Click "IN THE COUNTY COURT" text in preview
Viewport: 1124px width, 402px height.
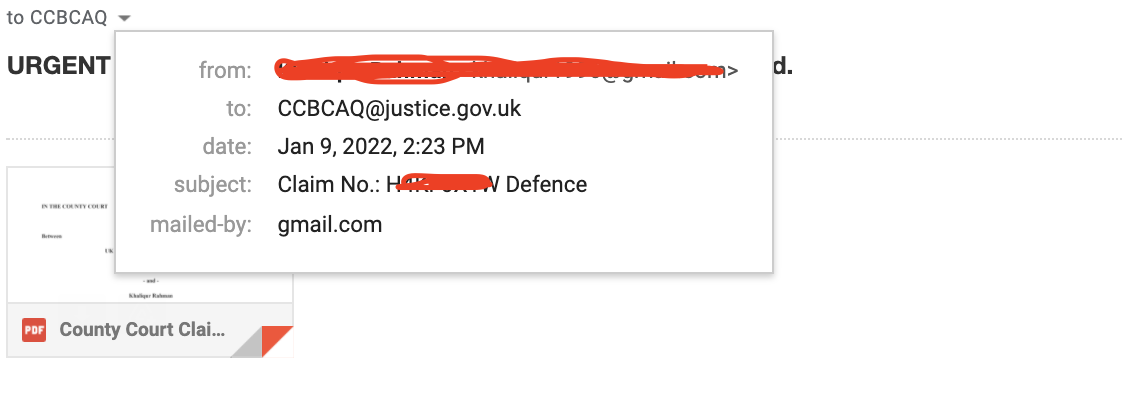[75, 206]
